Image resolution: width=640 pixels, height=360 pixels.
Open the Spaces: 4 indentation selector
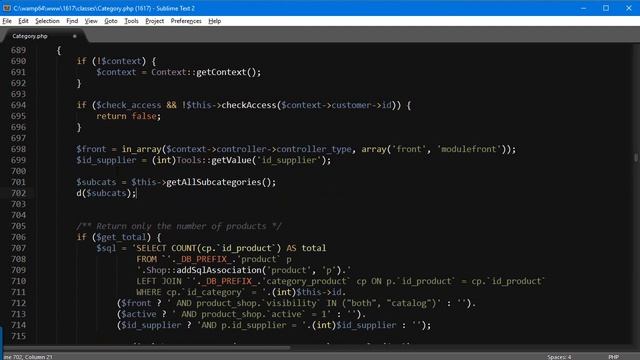pos(559,357)
